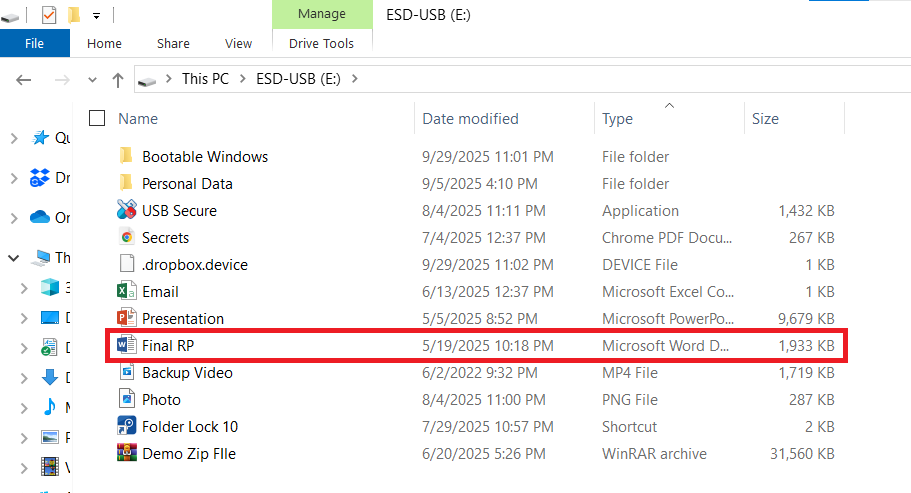Open the 3D Objects cube icon in sidebar

50,287
